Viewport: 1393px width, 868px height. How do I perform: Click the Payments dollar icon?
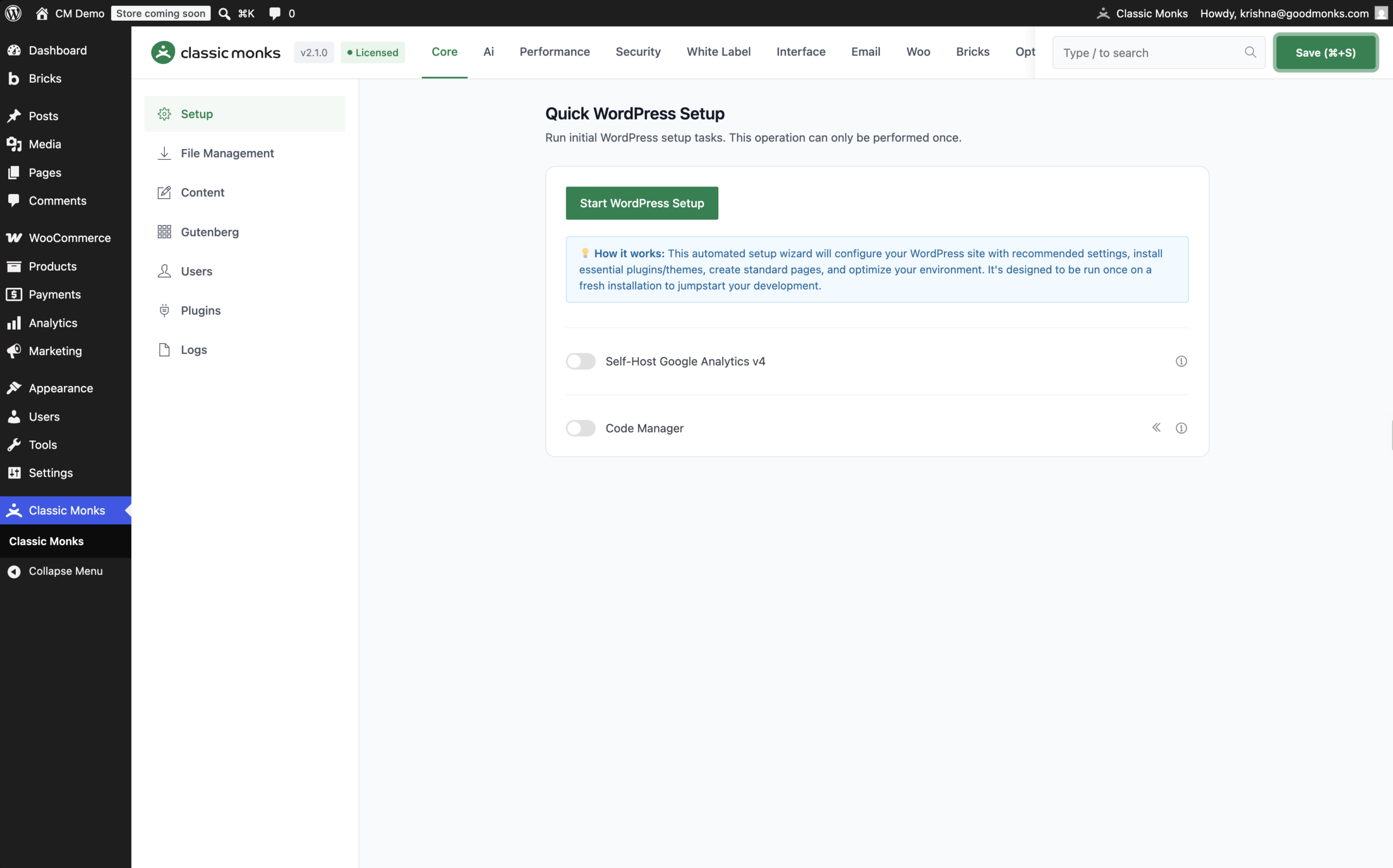click(14, 294)
